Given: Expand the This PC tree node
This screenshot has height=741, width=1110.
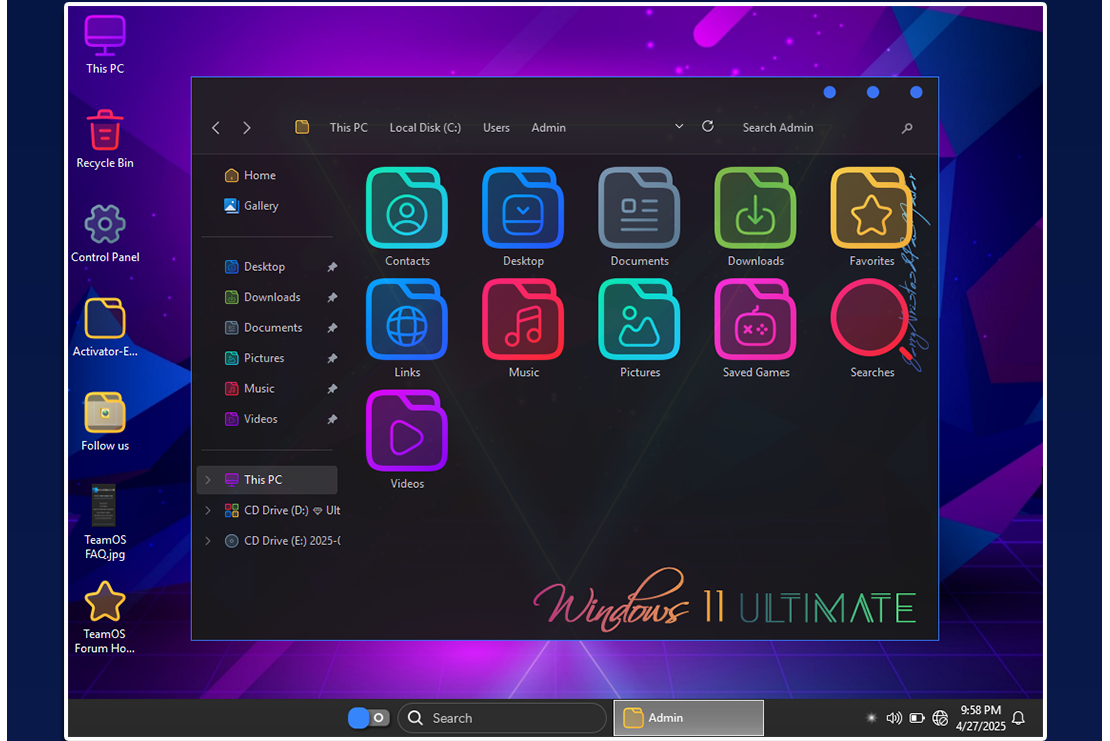Looking at the screenshot, I should pyautogui.click(x=208, y=480).
